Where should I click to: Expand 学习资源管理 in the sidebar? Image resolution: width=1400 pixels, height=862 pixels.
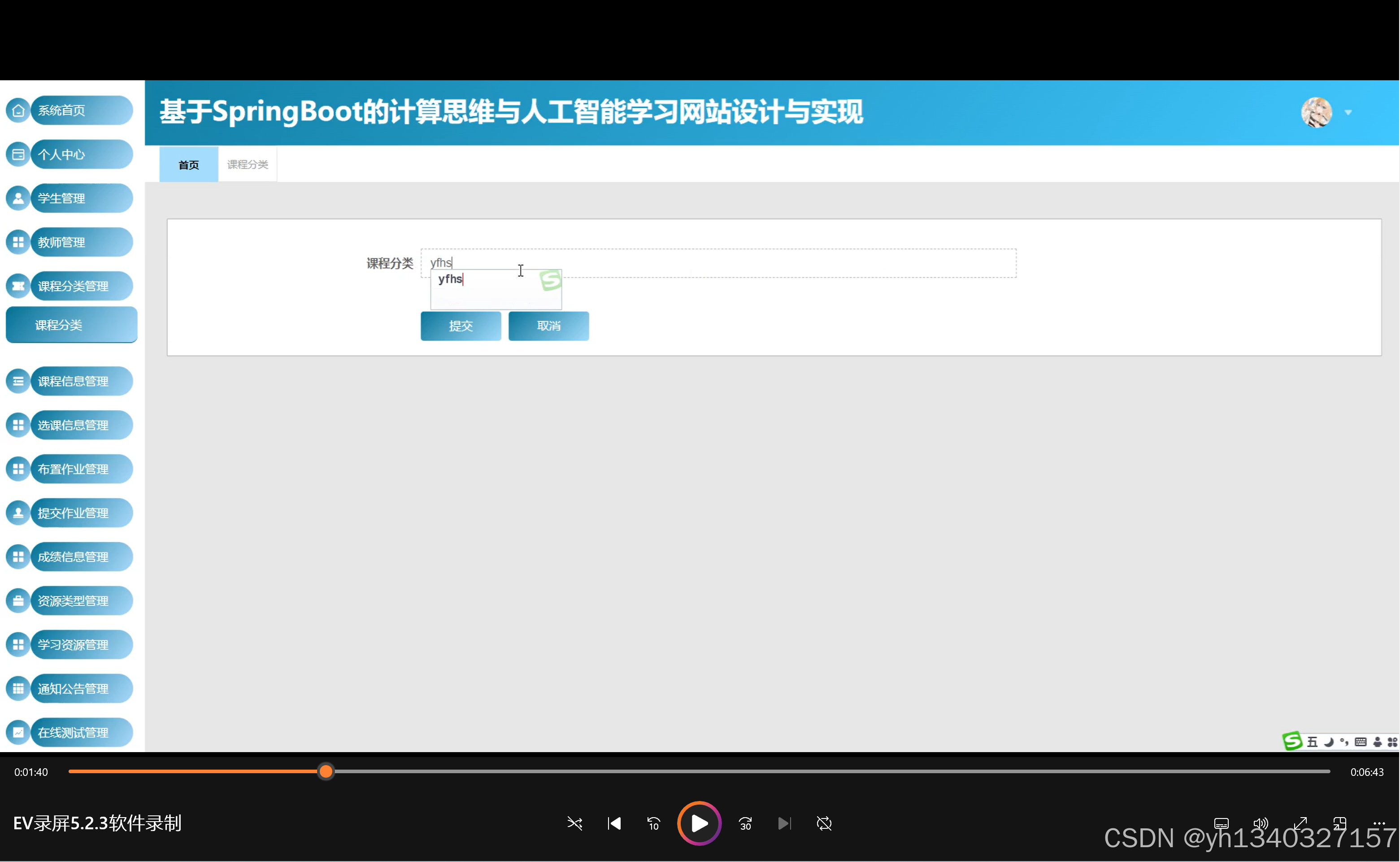pos(82,645)
